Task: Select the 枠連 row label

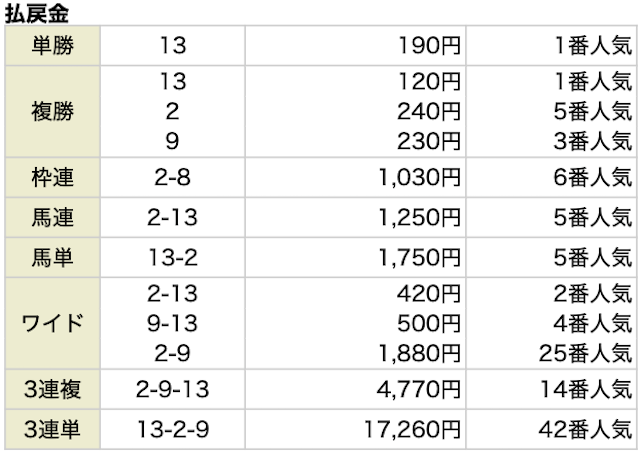Action: click(x=53, y=179)
